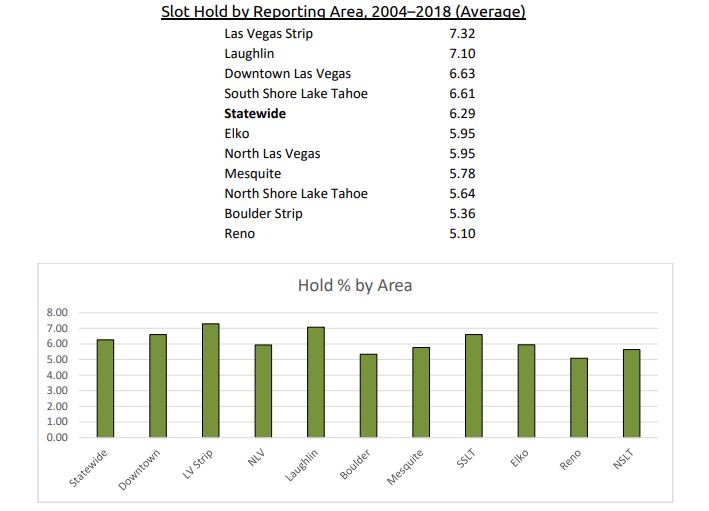Click the 7.00 y-axis label
The height and width of the screenshot is (511, 709).
57,328
